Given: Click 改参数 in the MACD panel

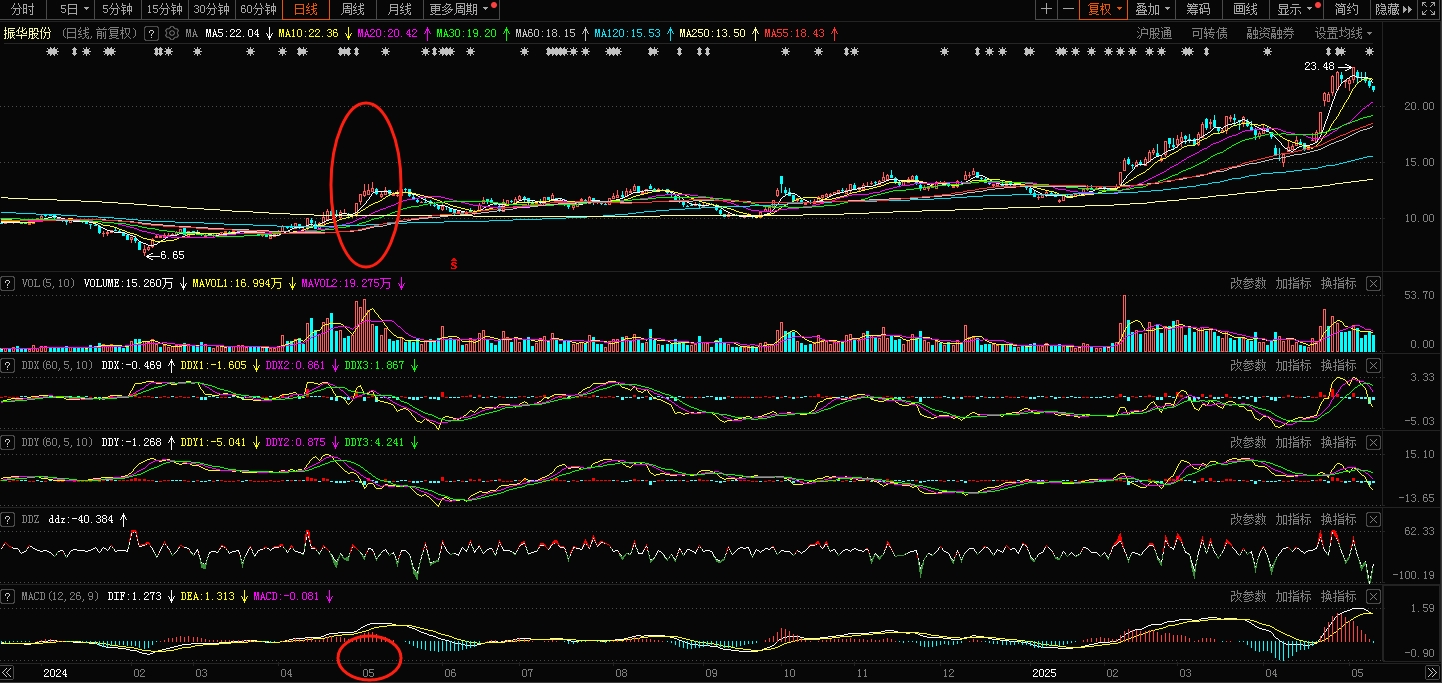Looking at the screenshot, I should pos(1248,597).
